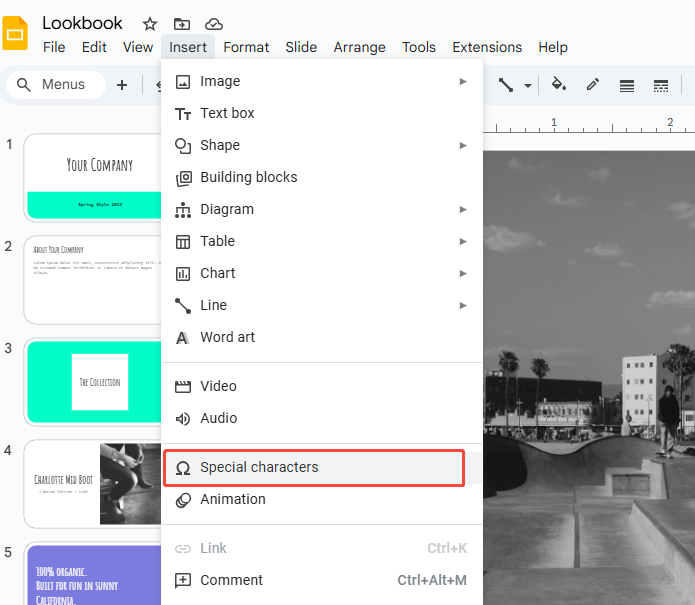This screenshot has width=695, height=605.
Task: Click the move to folder icon
Action: (181, 23)
